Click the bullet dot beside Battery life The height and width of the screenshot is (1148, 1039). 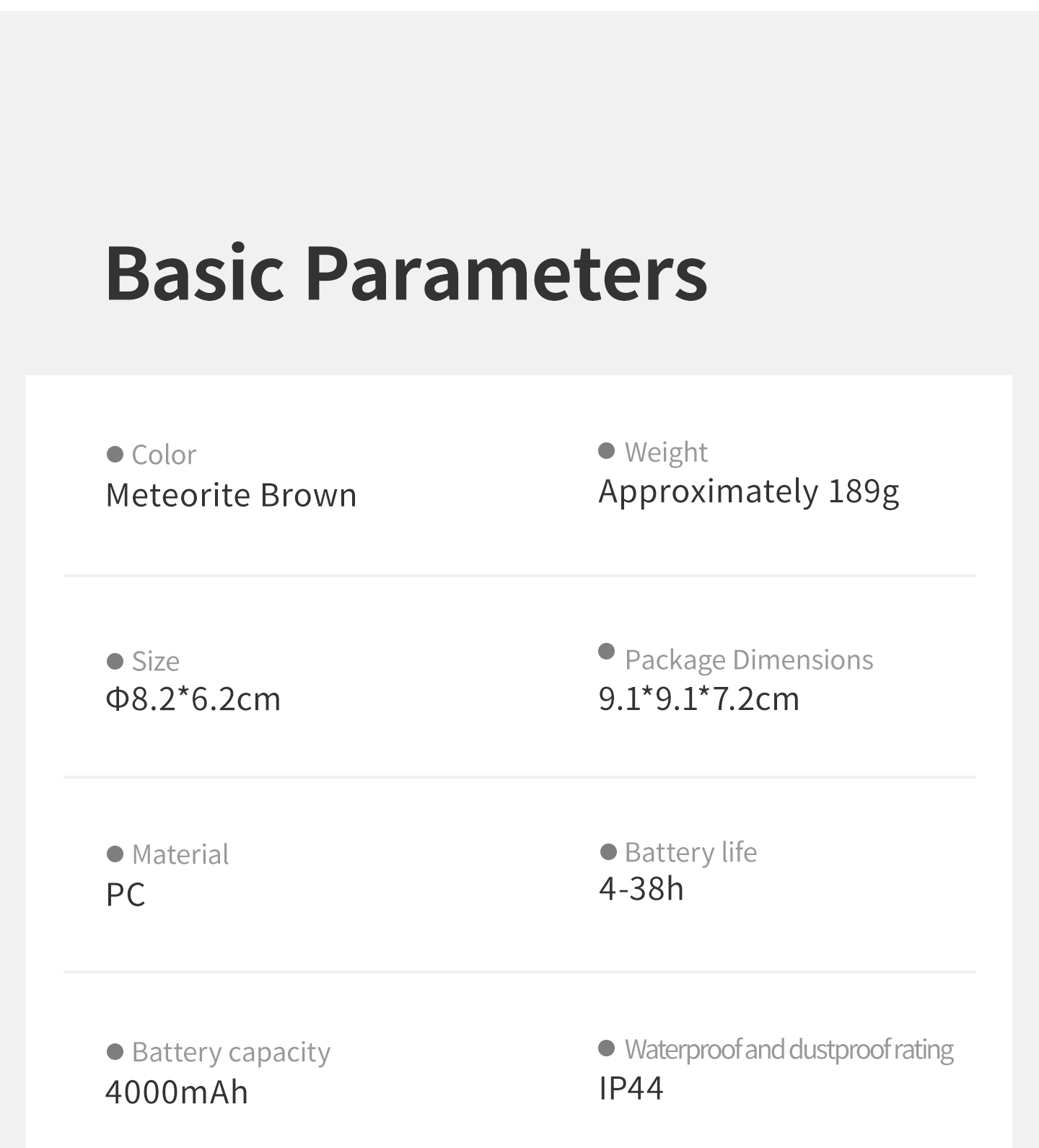click(x=608, y=852)
